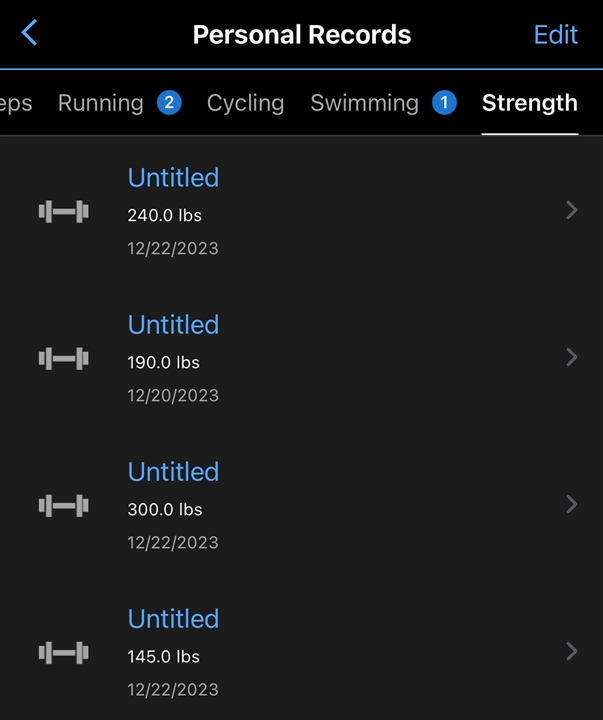Viewport: 603px width, 720px height.
Task: Open the Untitled link above 300.0 lbs
Action: tap(173, 472)
